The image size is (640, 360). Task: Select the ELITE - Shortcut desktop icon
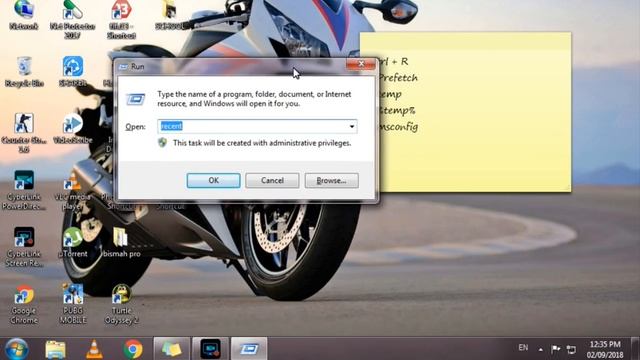point(121,20)
